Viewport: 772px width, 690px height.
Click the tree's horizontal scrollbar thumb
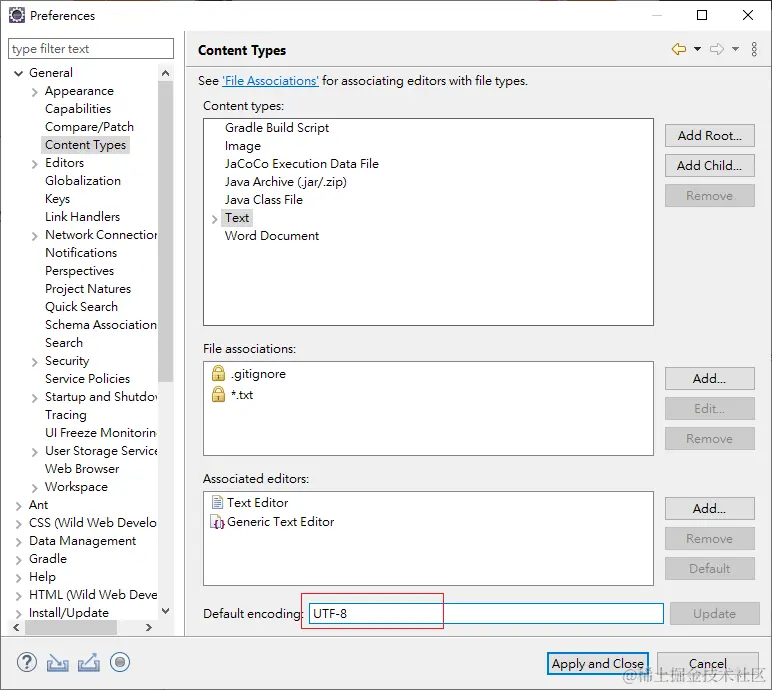71,627
